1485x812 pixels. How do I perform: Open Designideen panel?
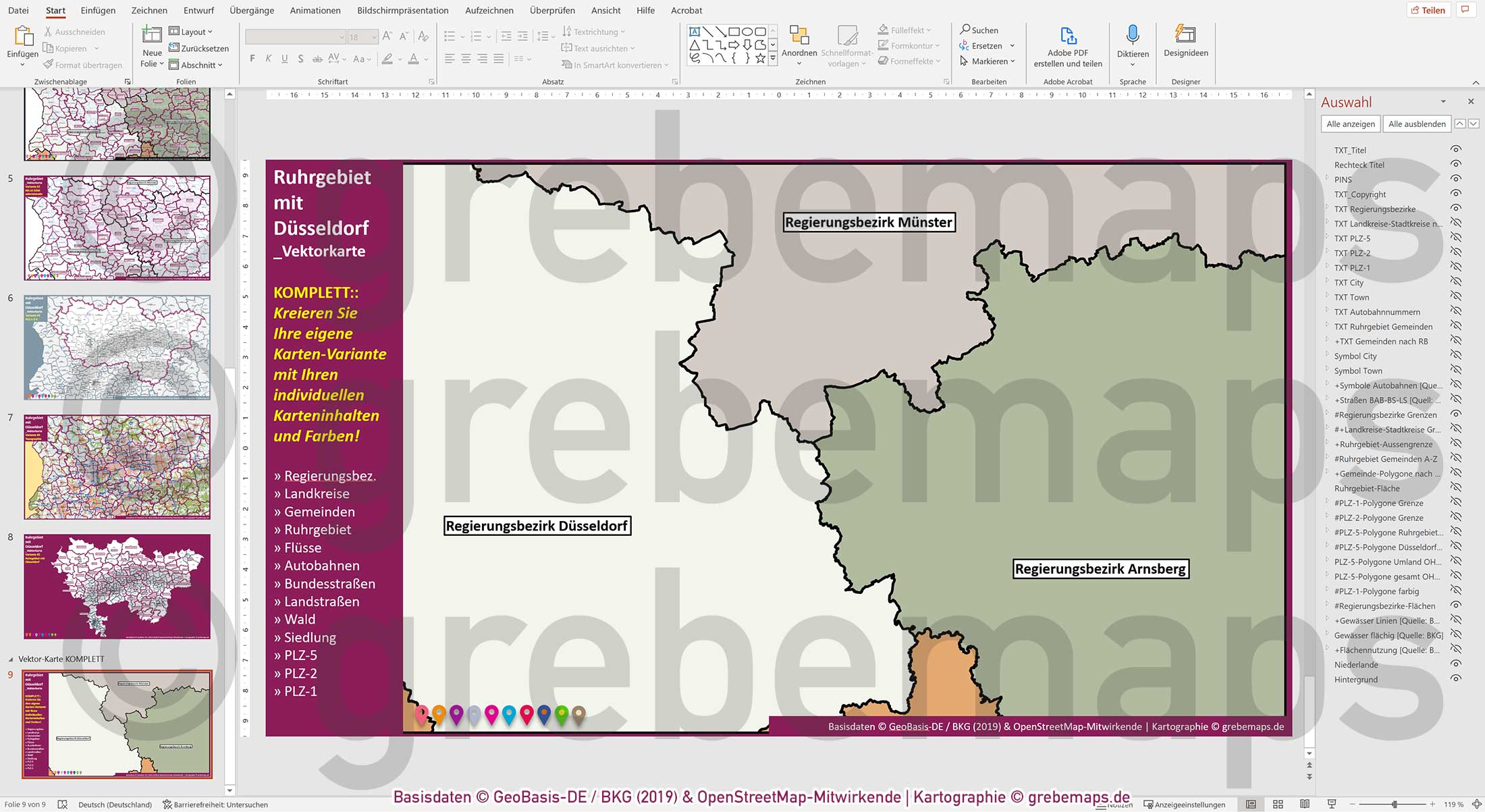point(1185,45)
